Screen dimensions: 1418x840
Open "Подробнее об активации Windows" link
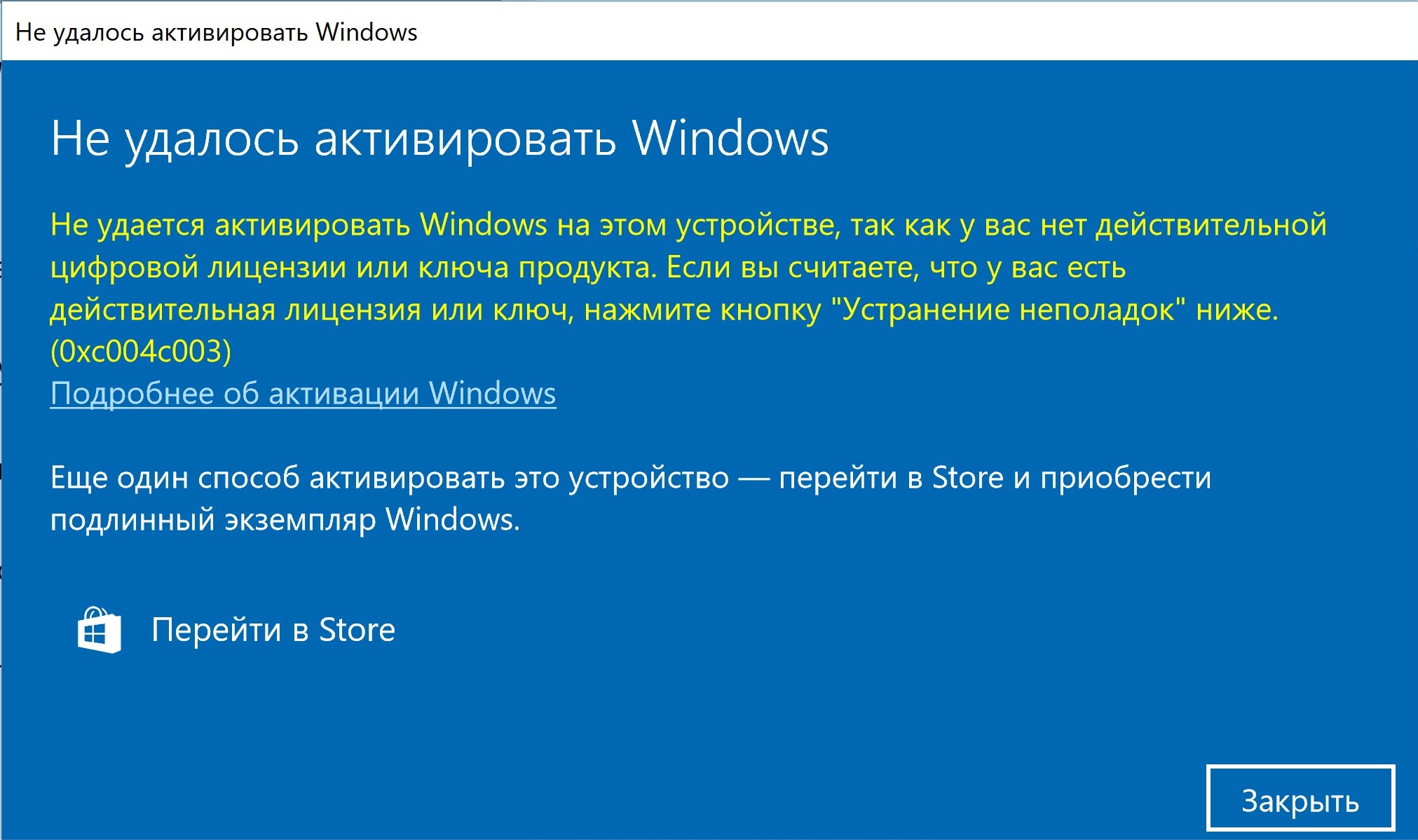coord(303,394)
